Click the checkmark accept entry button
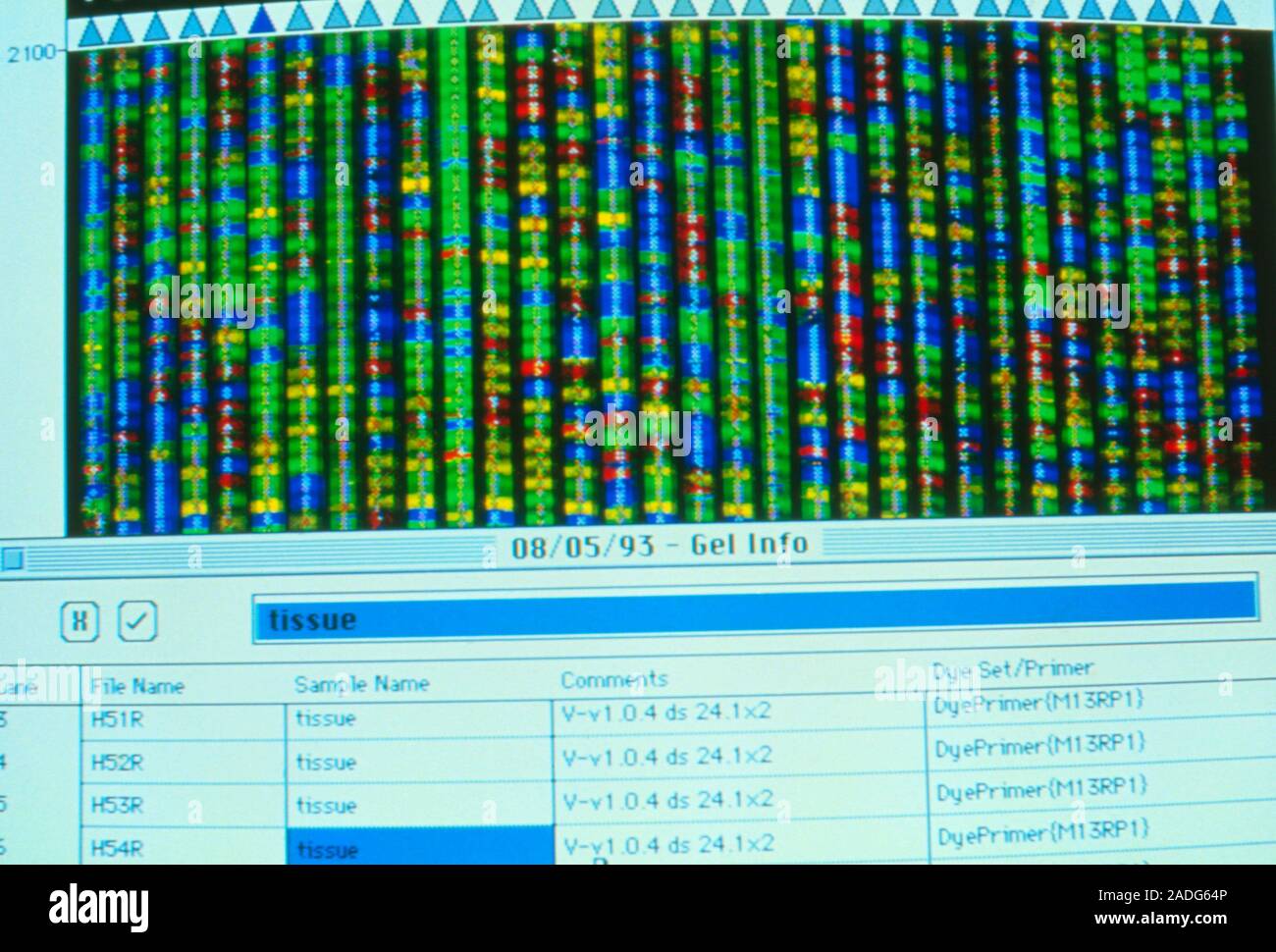 pyautogui.click(x=136, y=620)
